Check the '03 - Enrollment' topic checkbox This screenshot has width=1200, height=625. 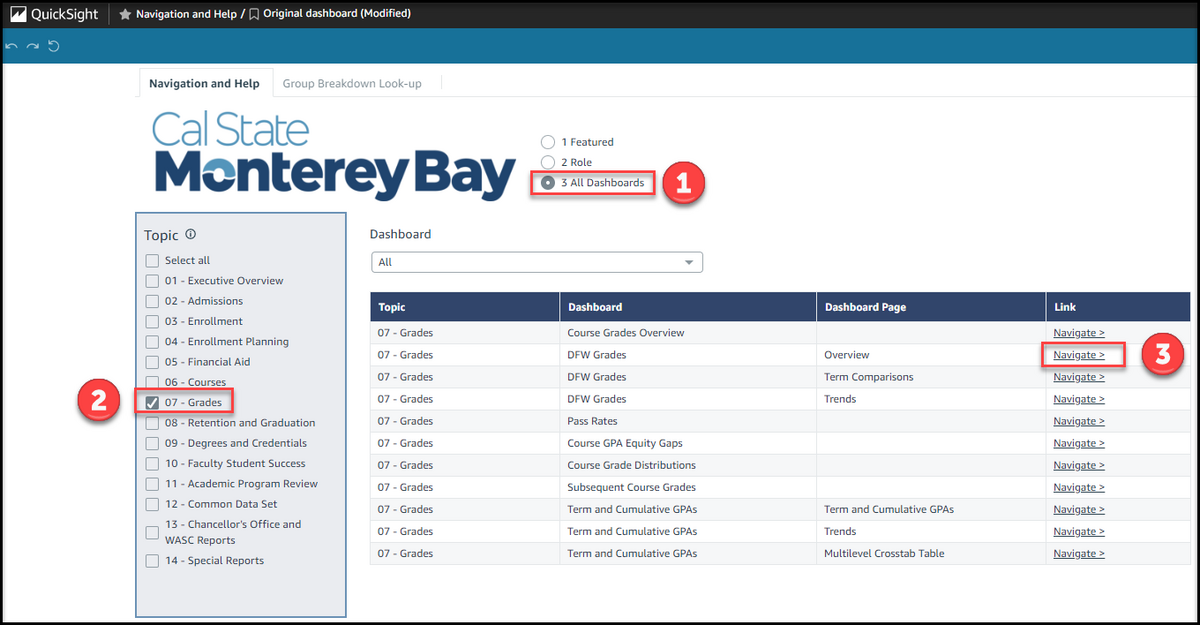click(x=152, y=321)
